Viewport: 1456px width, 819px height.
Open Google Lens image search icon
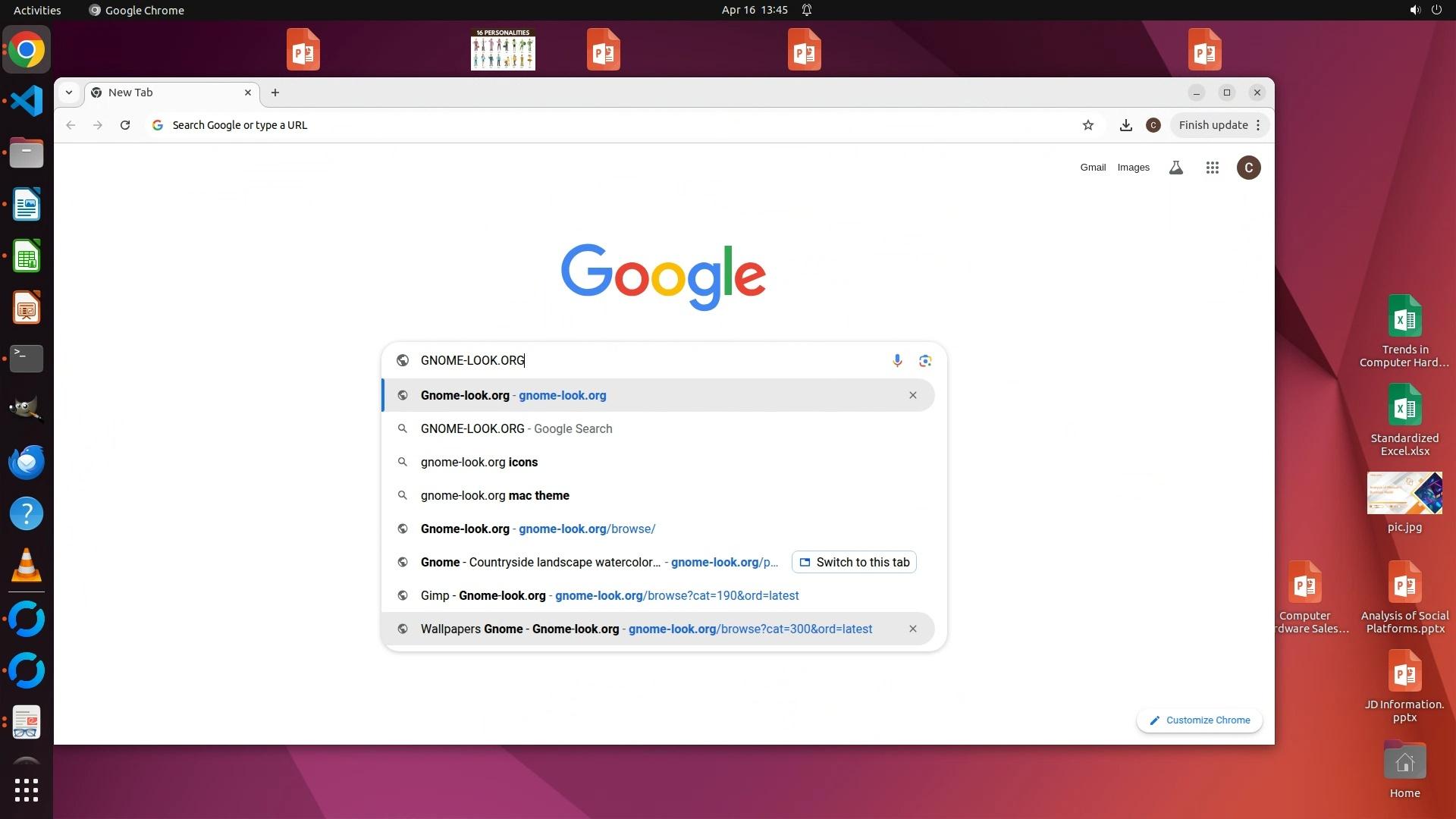(x=924, y=360)
